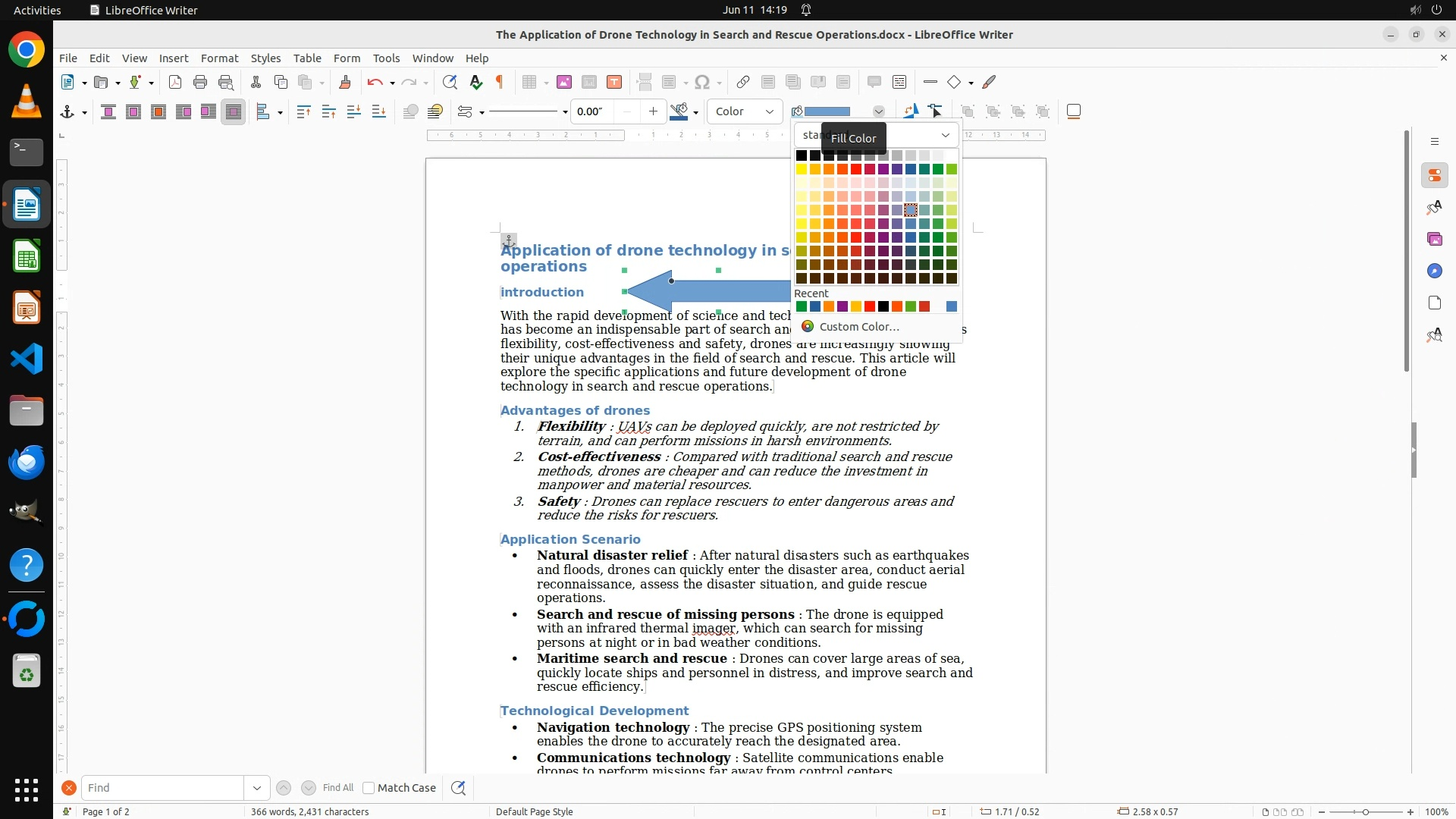
Task: Open the line style dropdown arrow
Action: pos(565,112)
